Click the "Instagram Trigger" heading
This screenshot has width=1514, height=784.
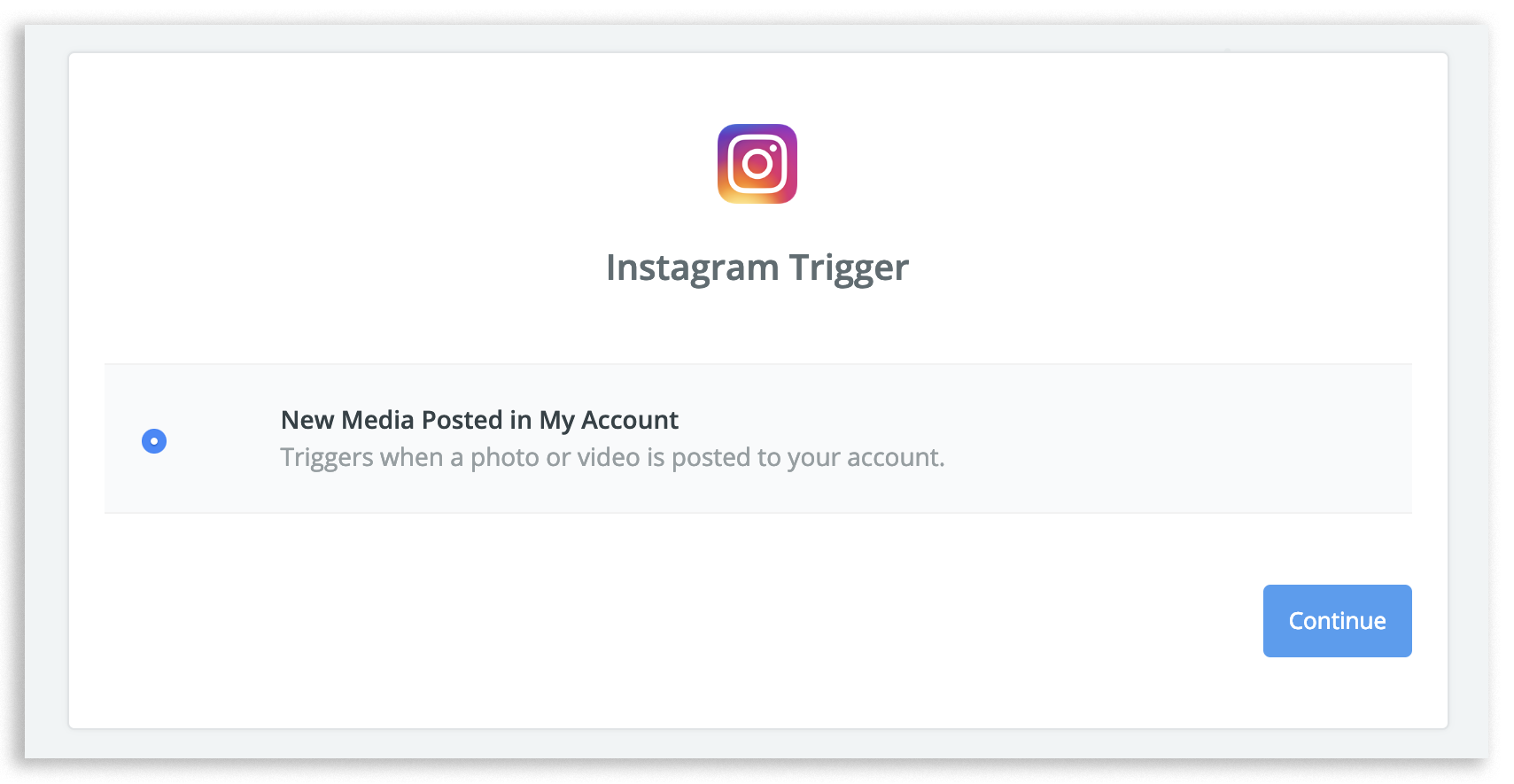pyautogui.click(x=757, y=268)
